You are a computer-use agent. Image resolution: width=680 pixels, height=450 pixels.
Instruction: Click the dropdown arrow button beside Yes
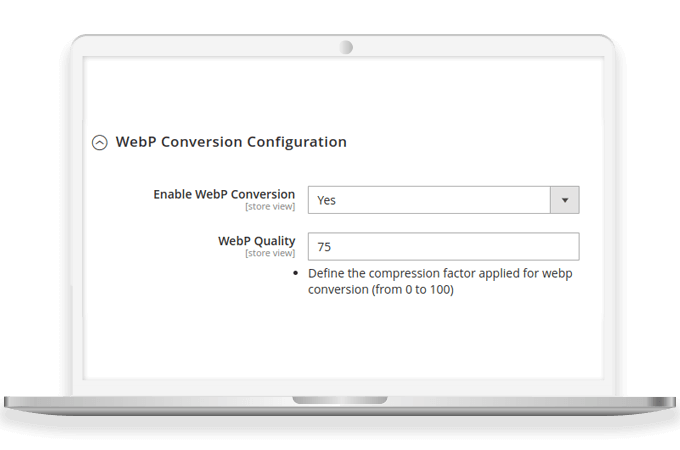pyautogui.click(x=565, y=200)
